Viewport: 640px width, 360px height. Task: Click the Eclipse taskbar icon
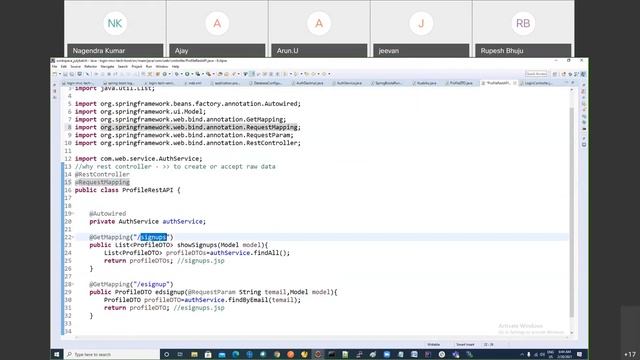318,354
